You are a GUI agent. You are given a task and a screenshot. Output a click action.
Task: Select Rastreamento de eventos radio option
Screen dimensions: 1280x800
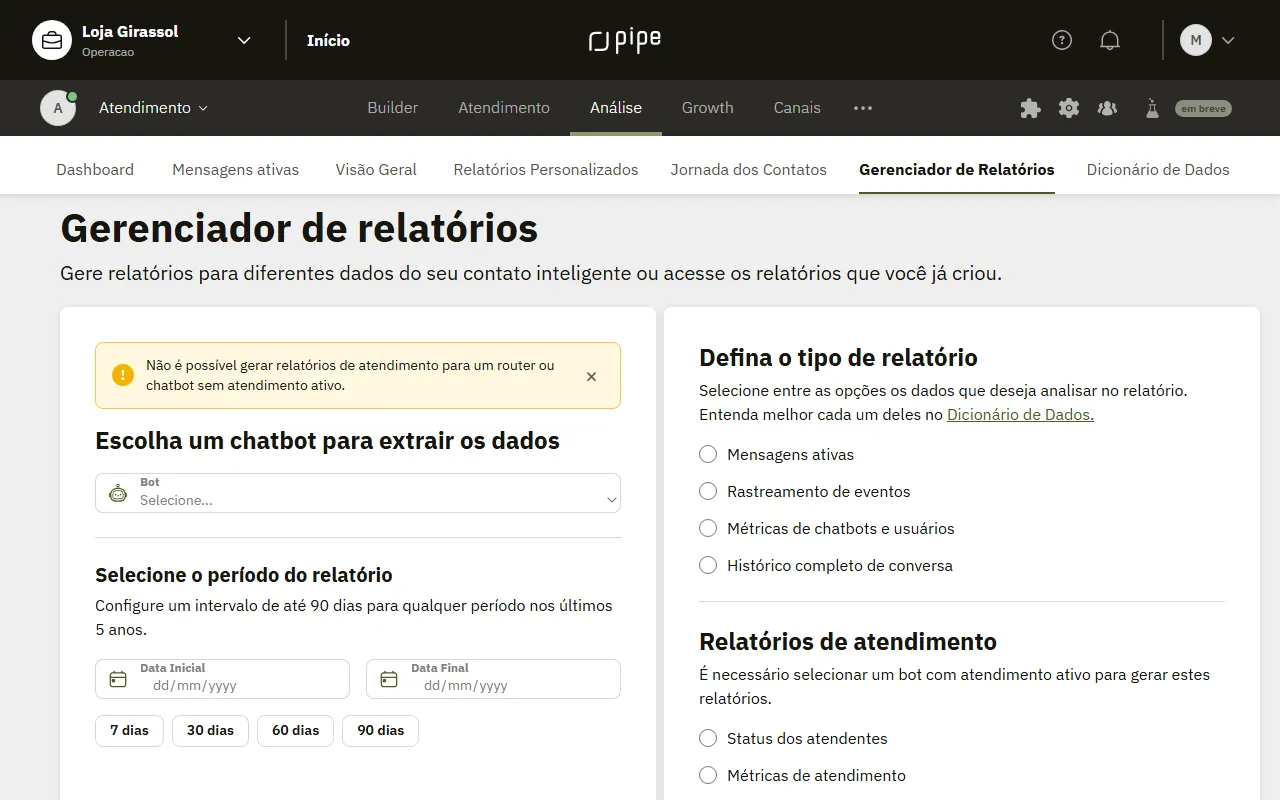708,491
